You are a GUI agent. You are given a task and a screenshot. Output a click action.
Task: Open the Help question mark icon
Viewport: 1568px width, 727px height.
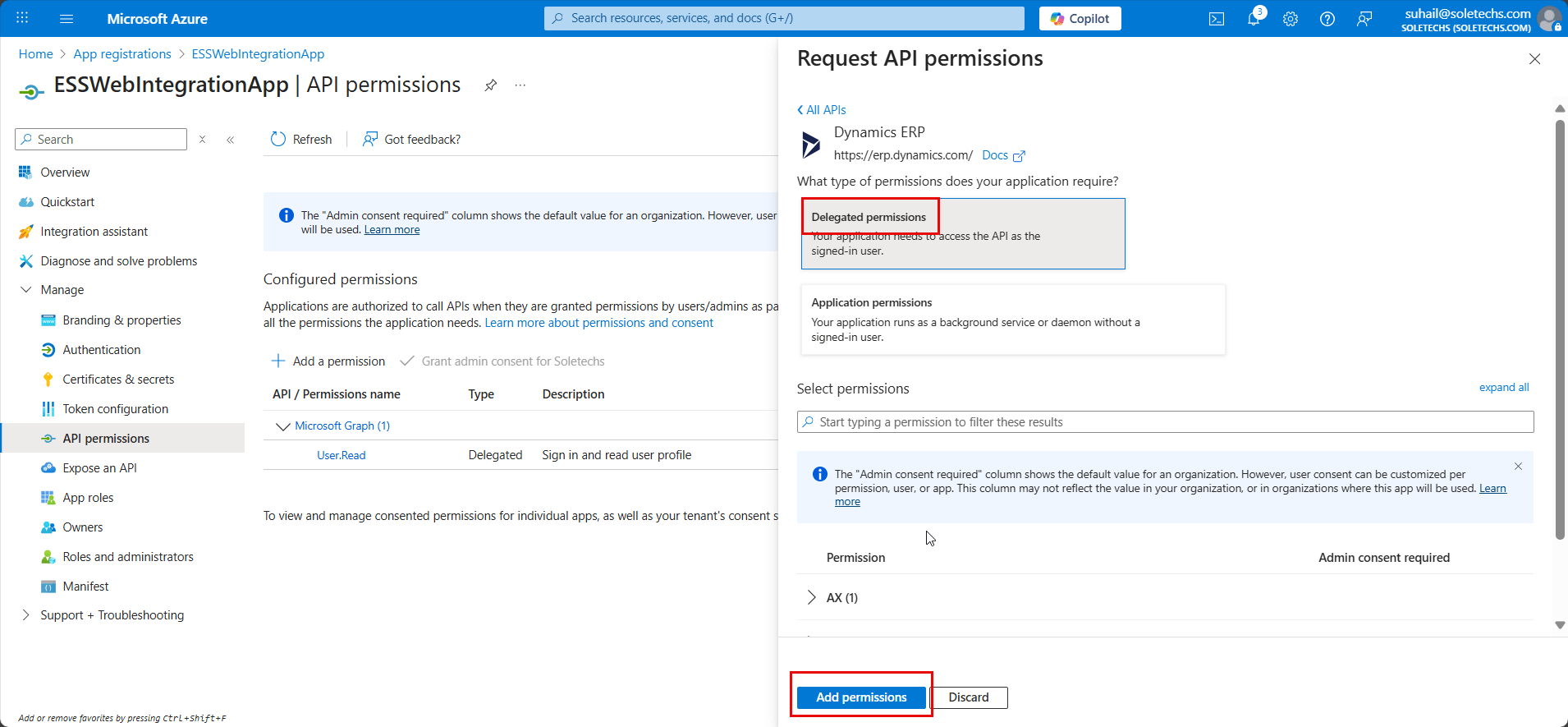pyautogui.click(x=1327, y=19)
